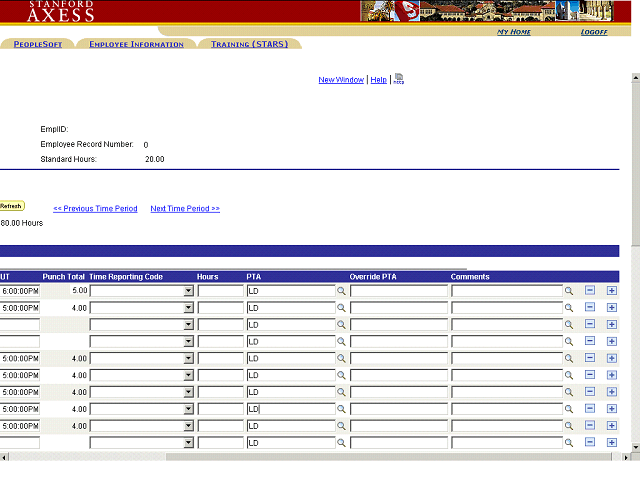Switch to the Employee Information tab
The height and width of the screenshot is (480, 640).
[136, 44]
